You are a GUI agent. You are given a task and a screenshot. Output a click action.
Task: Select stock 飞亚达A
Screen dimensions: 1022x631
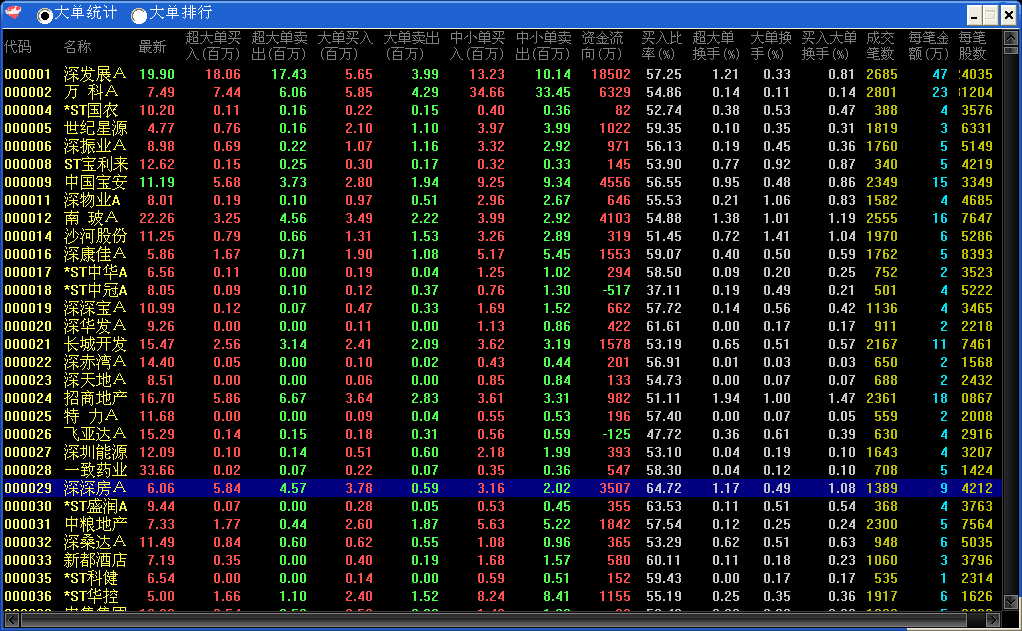coord(95,434)
